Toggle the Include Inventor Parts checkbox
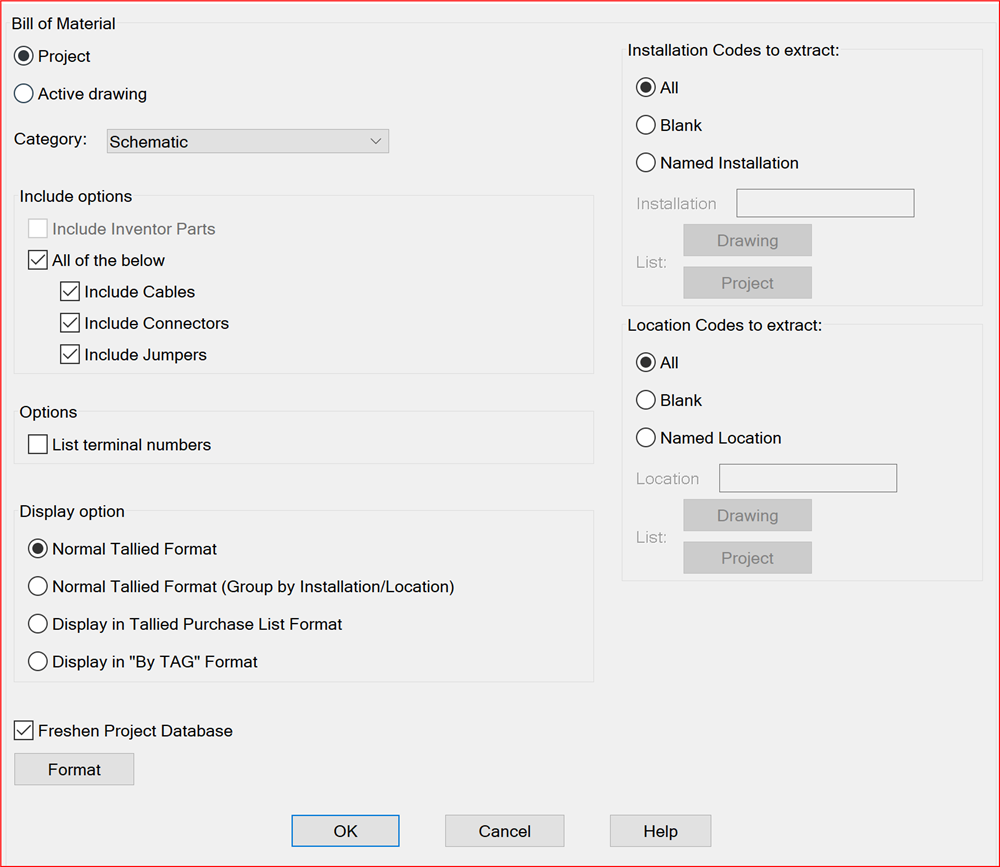 [38, 228]
